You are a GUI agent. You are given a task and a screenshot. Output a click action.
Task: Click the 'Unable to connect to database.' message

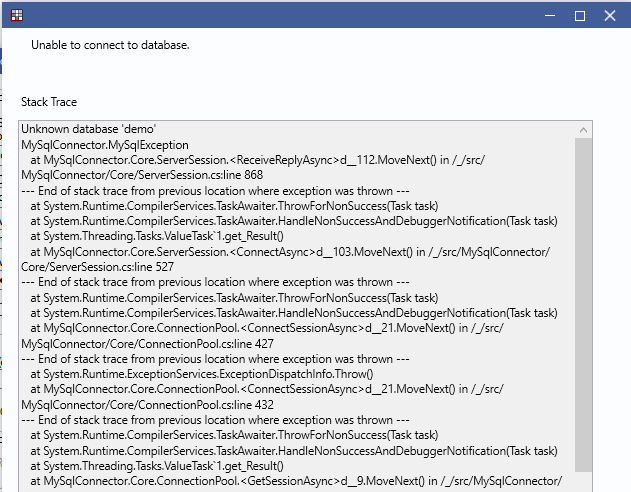pyautogui.click(x=110, y=45)
